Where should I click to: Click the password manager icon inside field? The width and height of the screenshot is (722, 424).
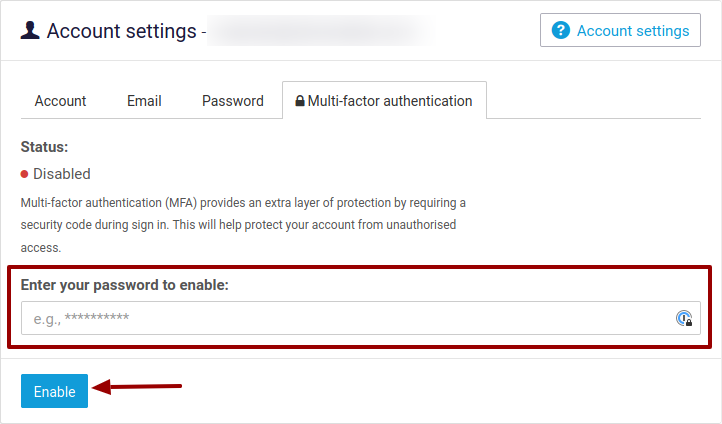[684, 318]
